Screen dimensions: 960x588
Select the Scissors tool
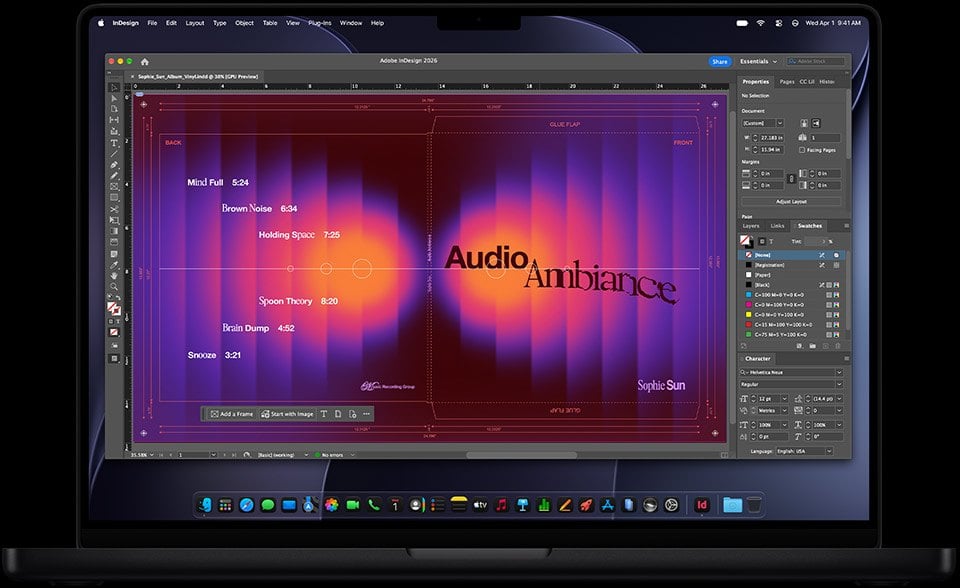coord(114,209)
